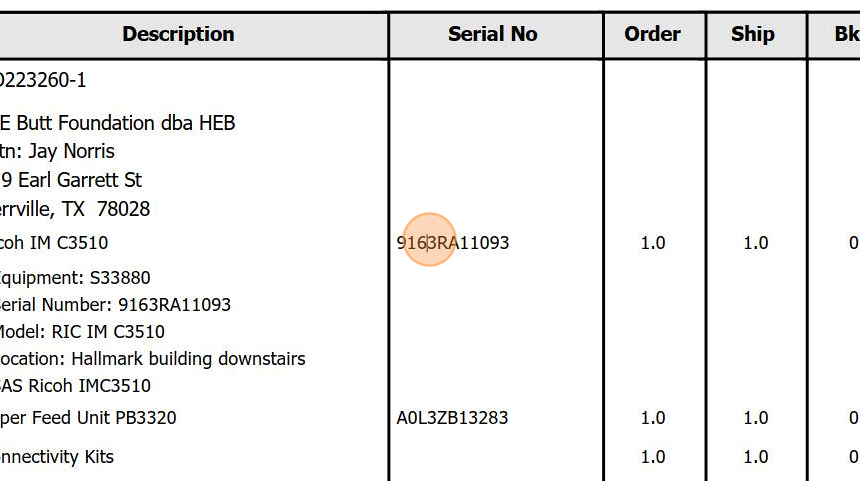Image resolution: width=860 pixels, height=481 pixels.
Task: Click Order quantity 1.0 for Ricoh IM C3510
Action: pyautogui.click(x=653, y=243)
